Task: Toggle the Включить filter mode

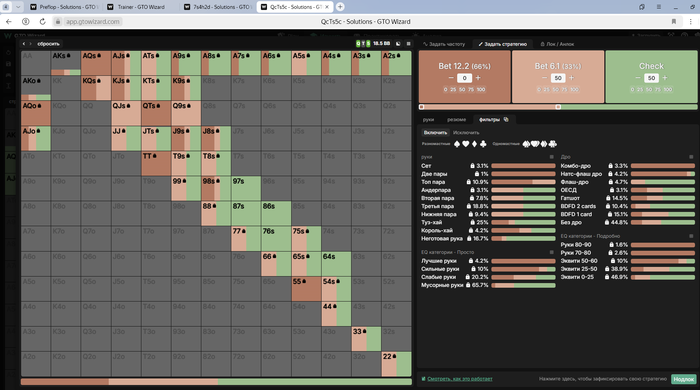Action: [x=435, y=133]
